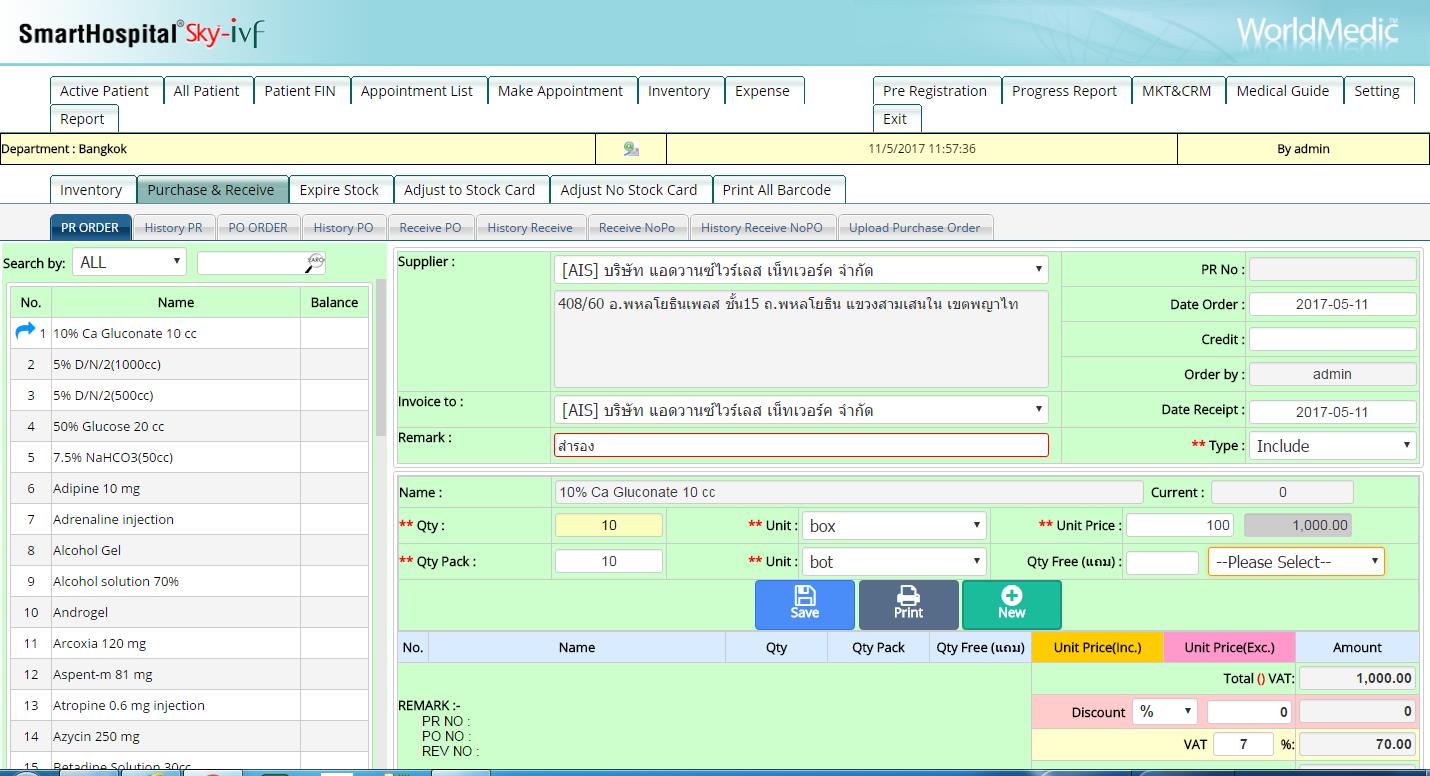
Task: Open History Receive tab
Action: point(530,227)
